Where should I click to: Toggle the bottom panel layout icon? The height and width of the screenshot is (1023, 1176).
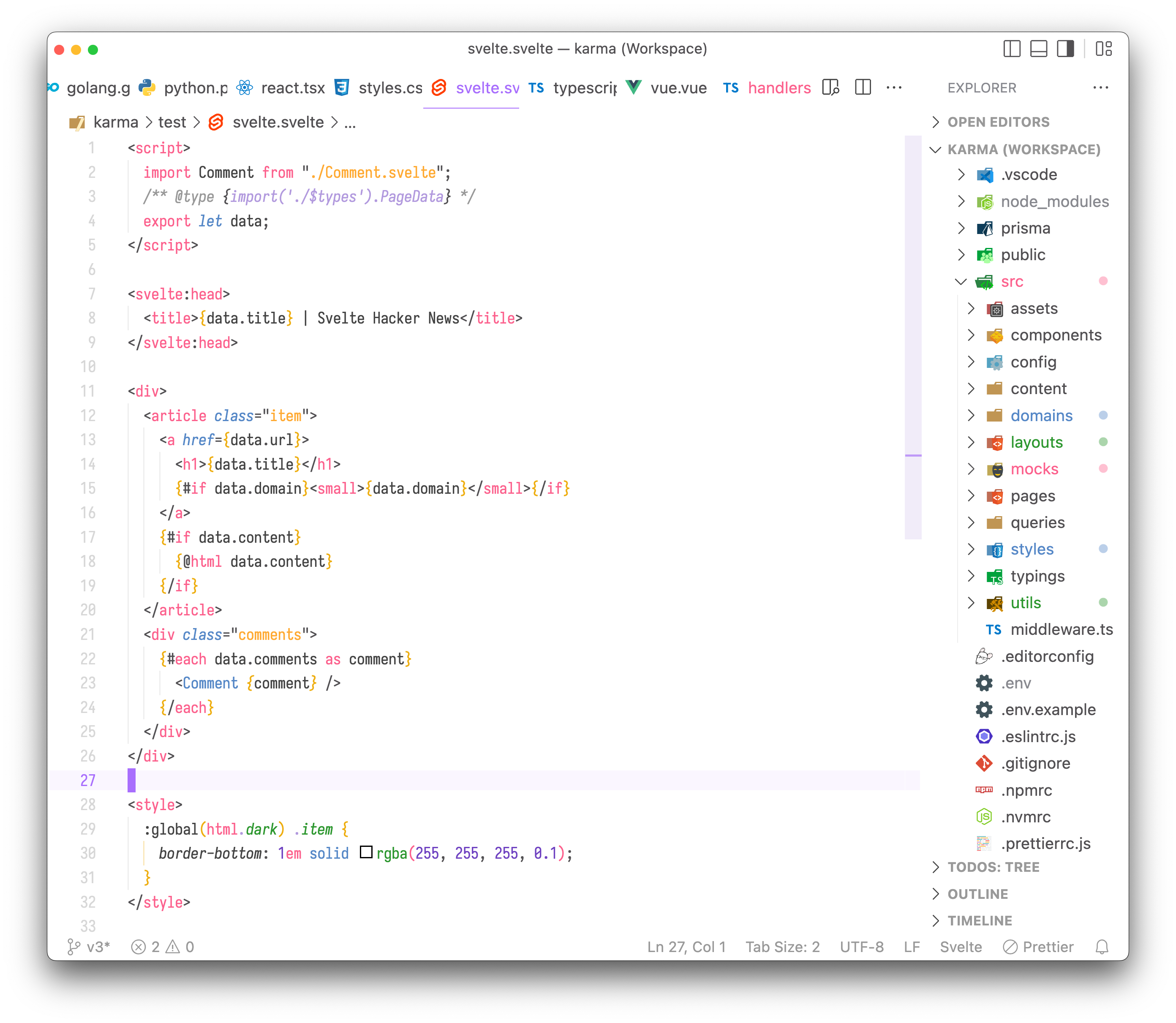tap(1038, 49)
